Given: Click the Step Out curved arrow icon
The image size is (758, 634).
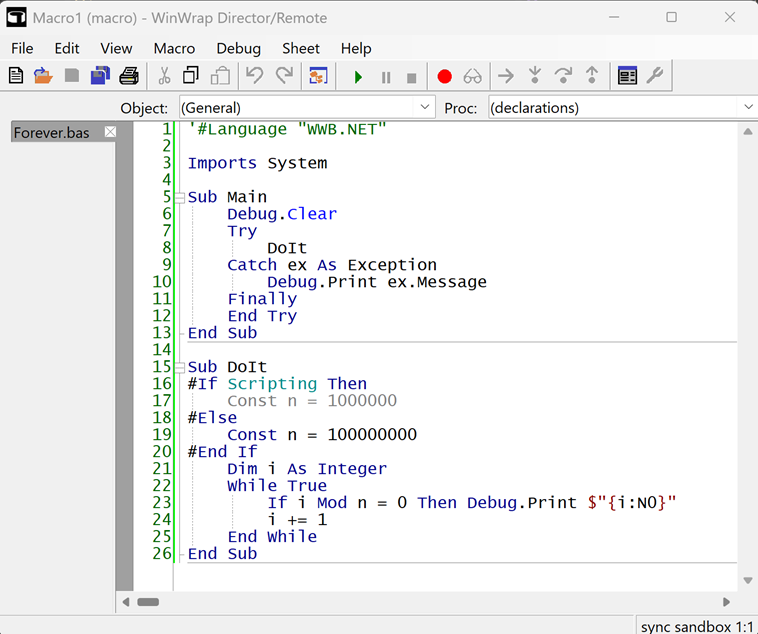Looking at the screenshot, I should coord(563,75).
